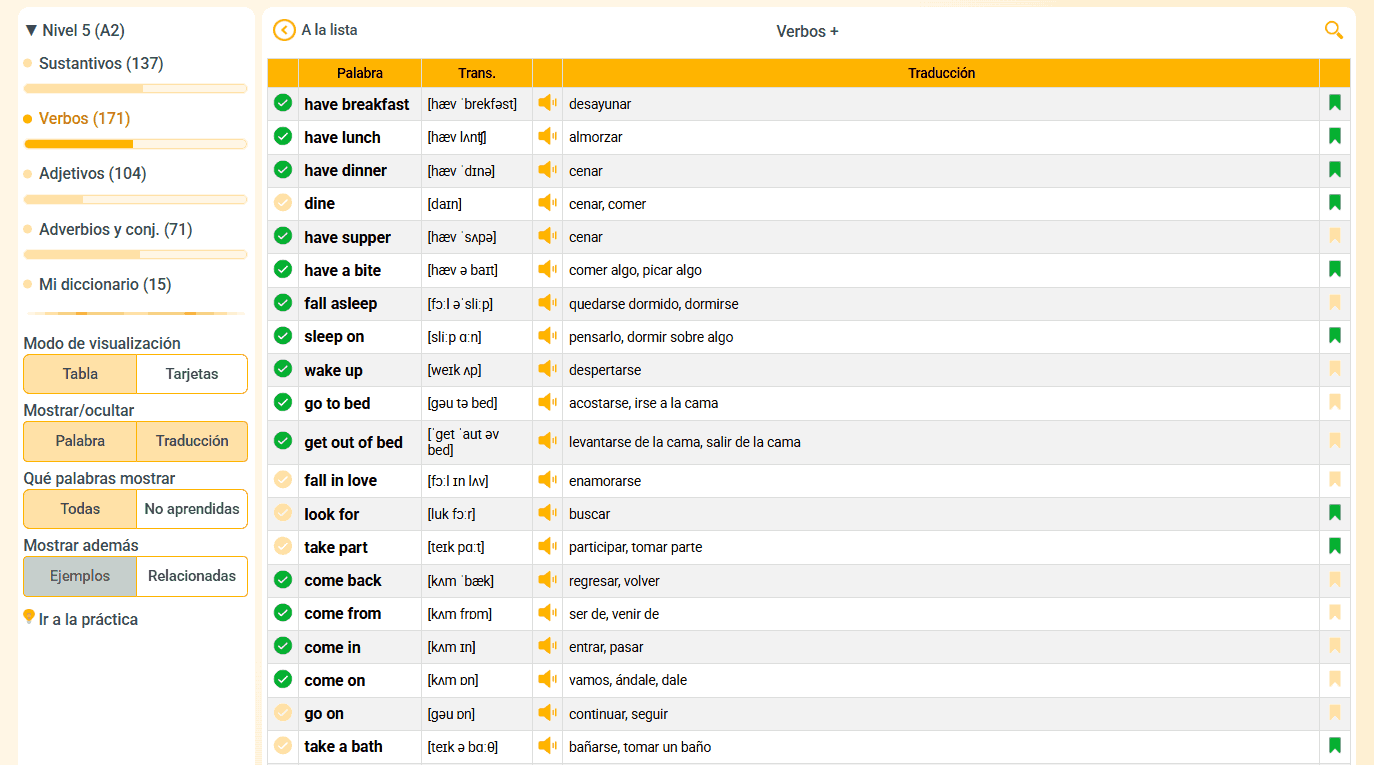The image size is (1374, 765).
Task: Open the search magnifier icon
Action: point(1334,30)
